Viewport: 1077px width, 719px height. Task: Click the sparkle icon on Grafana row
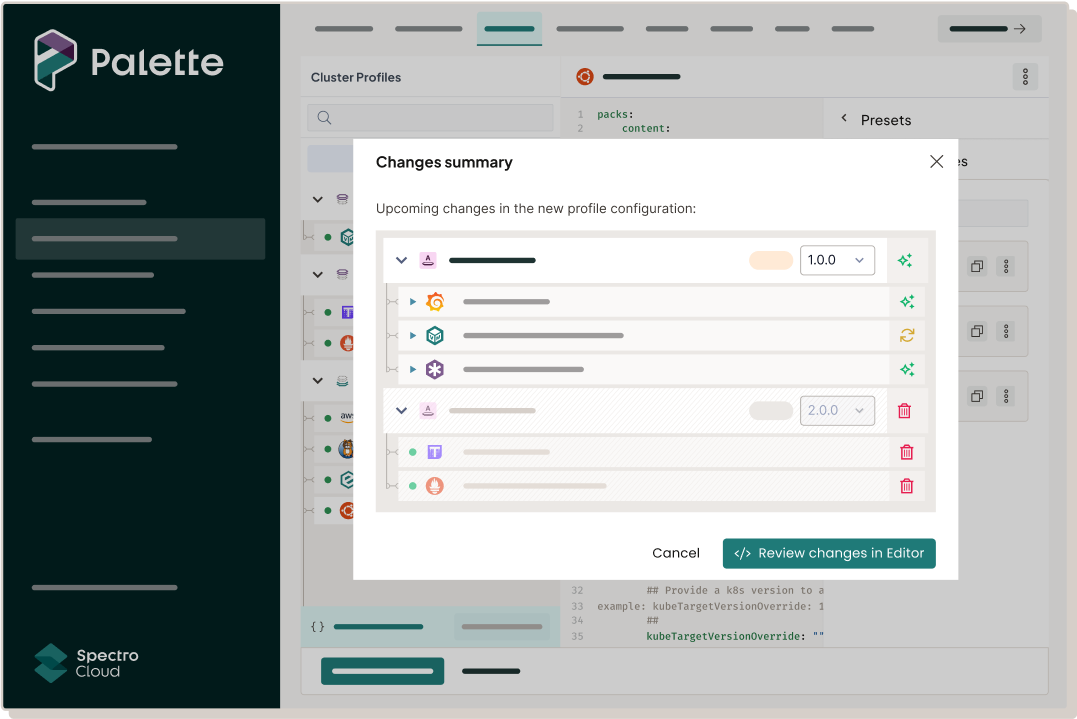pos(907,301)
